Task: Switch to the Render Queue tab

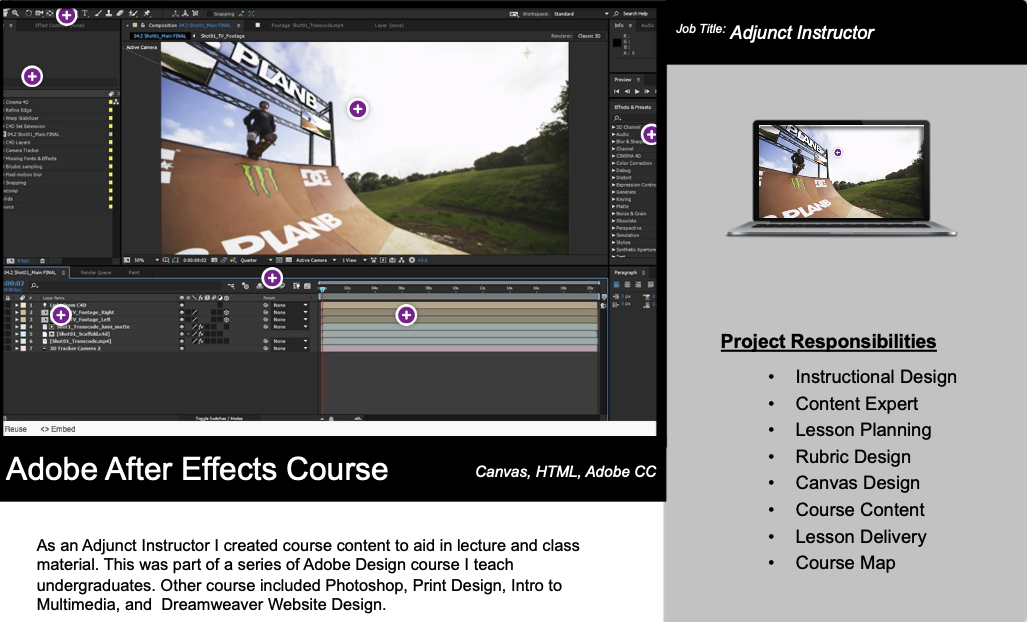Action: pos(96,272)
